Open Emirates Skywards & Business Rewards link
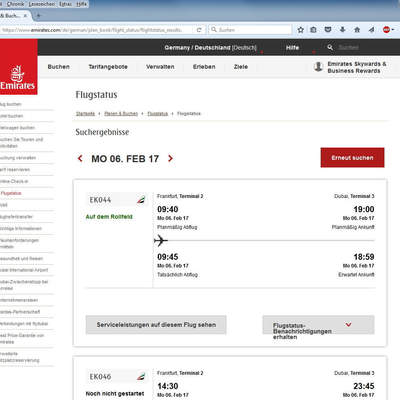The image size is (400, 400). (357, 67)
